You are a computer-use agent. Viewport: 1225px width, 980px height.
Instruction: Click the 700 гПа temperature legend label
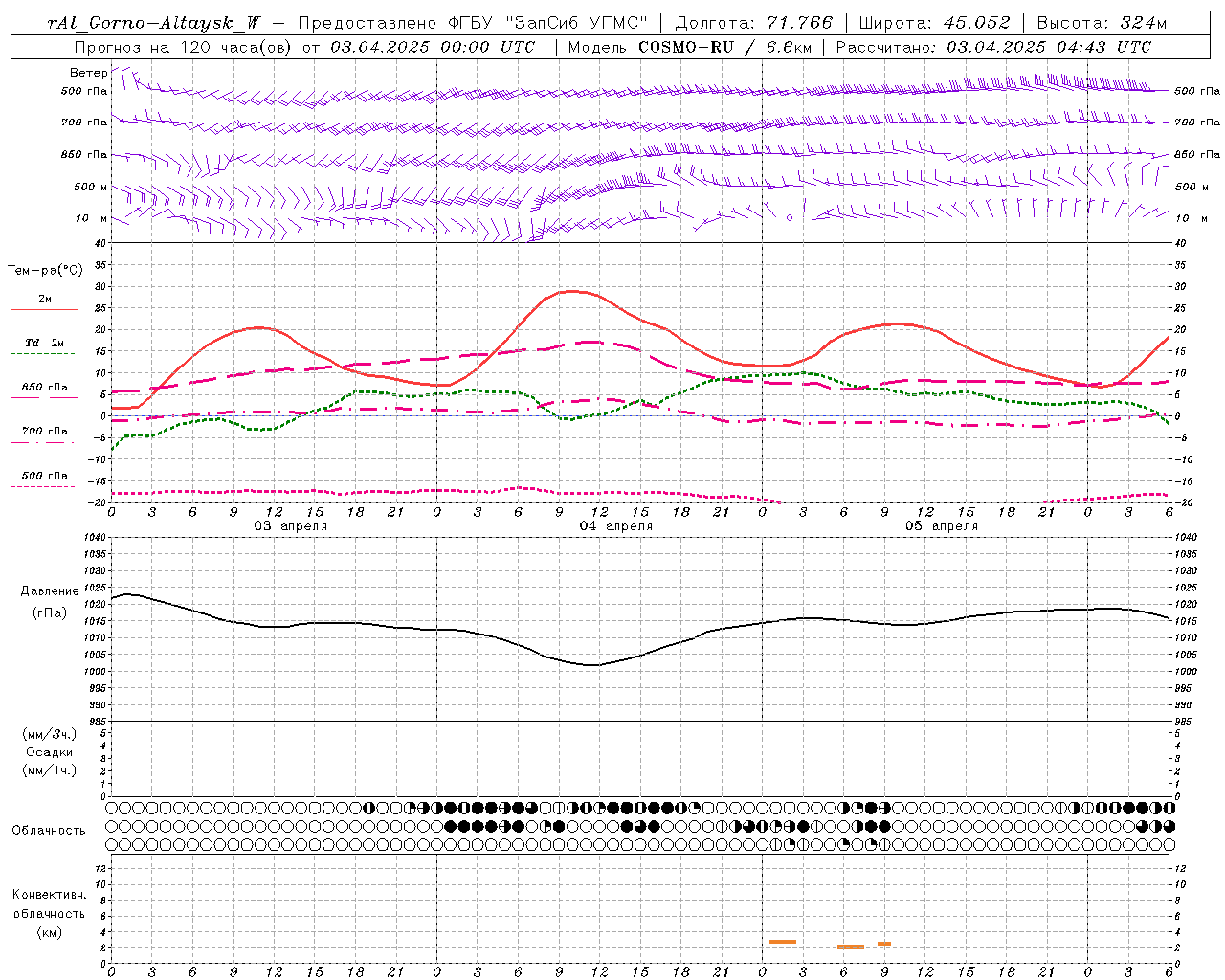click(44, 431)
